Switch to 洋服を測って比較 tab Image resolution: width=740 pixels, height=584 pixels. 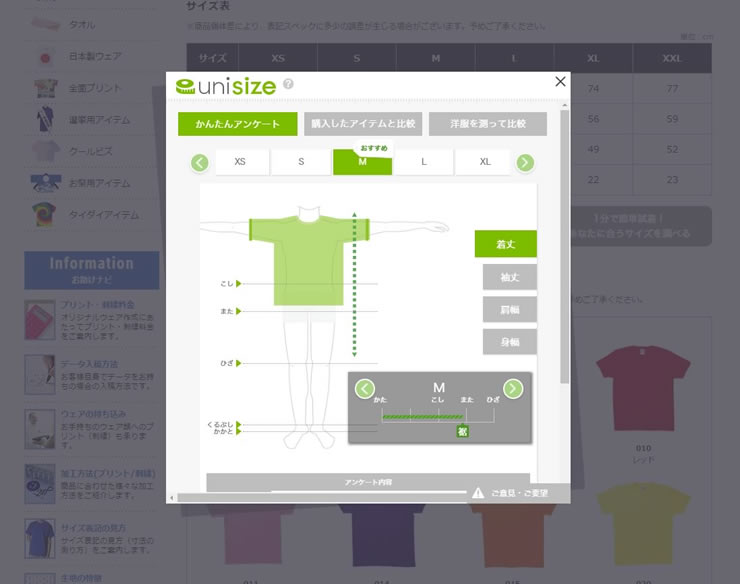click(488, 124)
